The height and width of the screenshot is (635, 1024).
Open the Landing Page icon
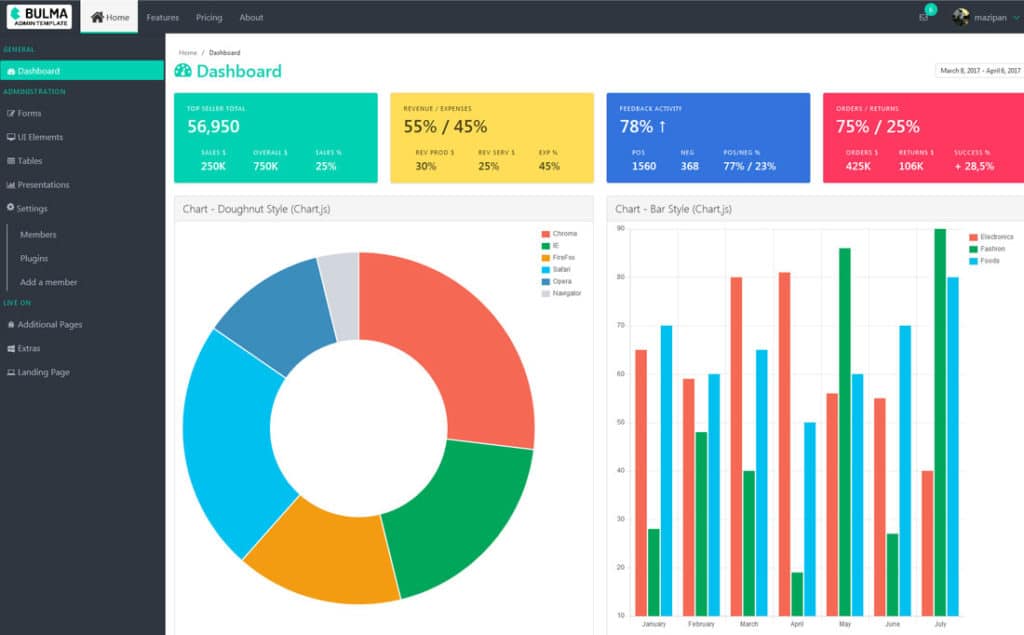click(12, 372)
